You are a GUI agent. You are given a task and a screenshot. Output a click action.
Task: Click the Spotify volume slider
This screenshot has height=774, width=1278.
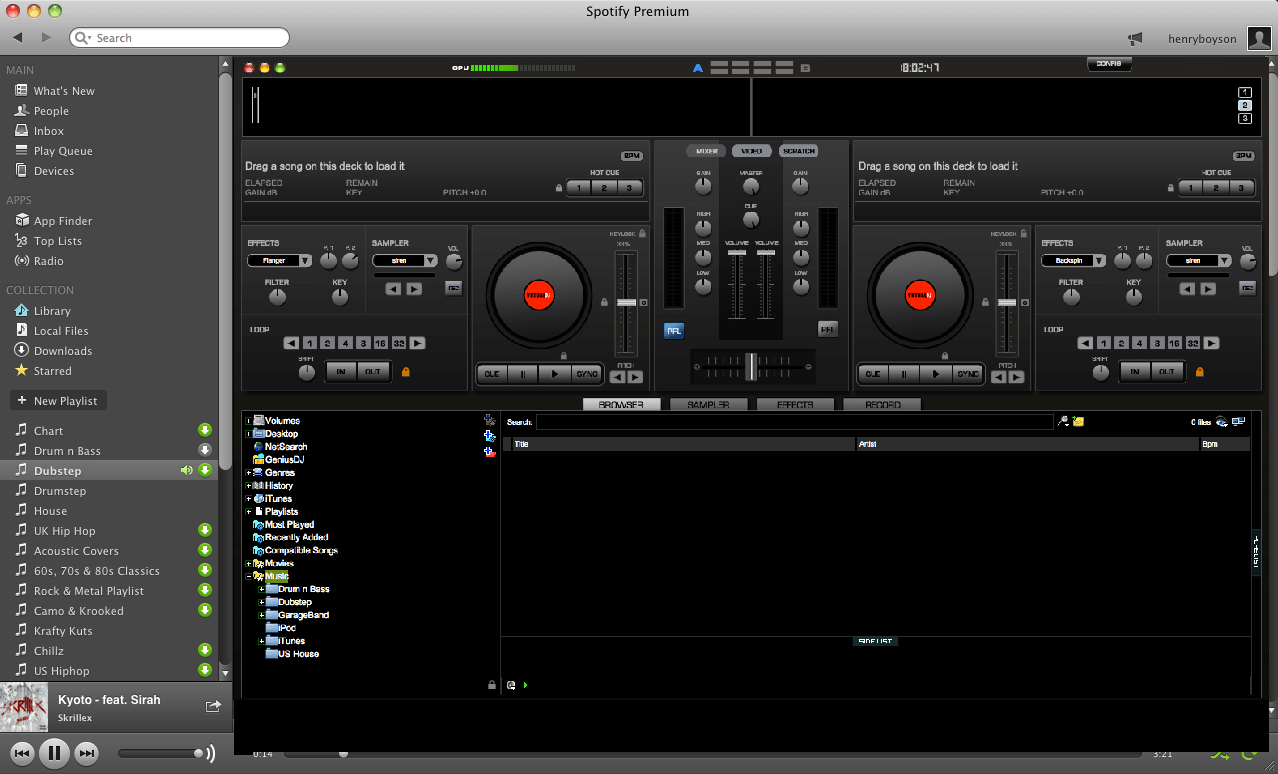[160, 753]
